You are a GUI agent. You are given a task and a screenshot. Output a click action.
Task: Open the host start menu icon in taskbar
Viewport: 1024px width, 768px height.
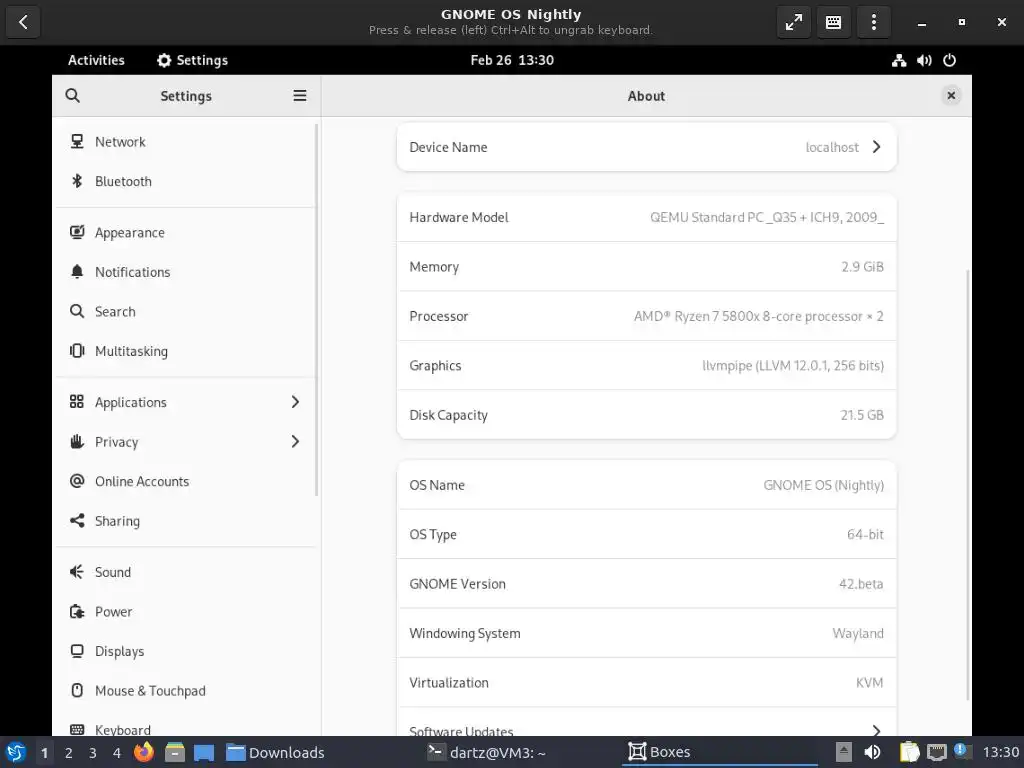pos(16,752)
